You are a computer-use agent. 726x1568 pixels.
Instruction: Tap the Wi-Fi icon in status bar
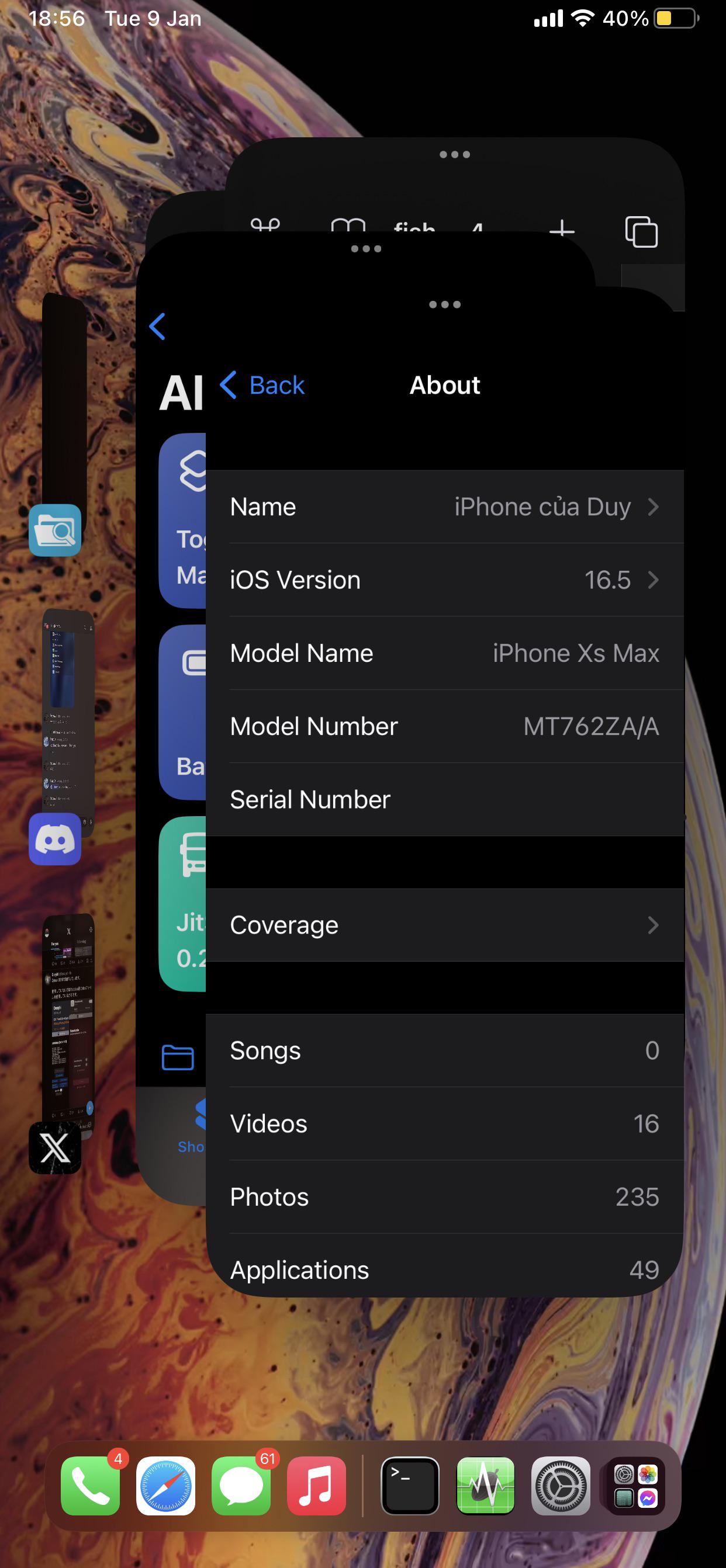583,18
